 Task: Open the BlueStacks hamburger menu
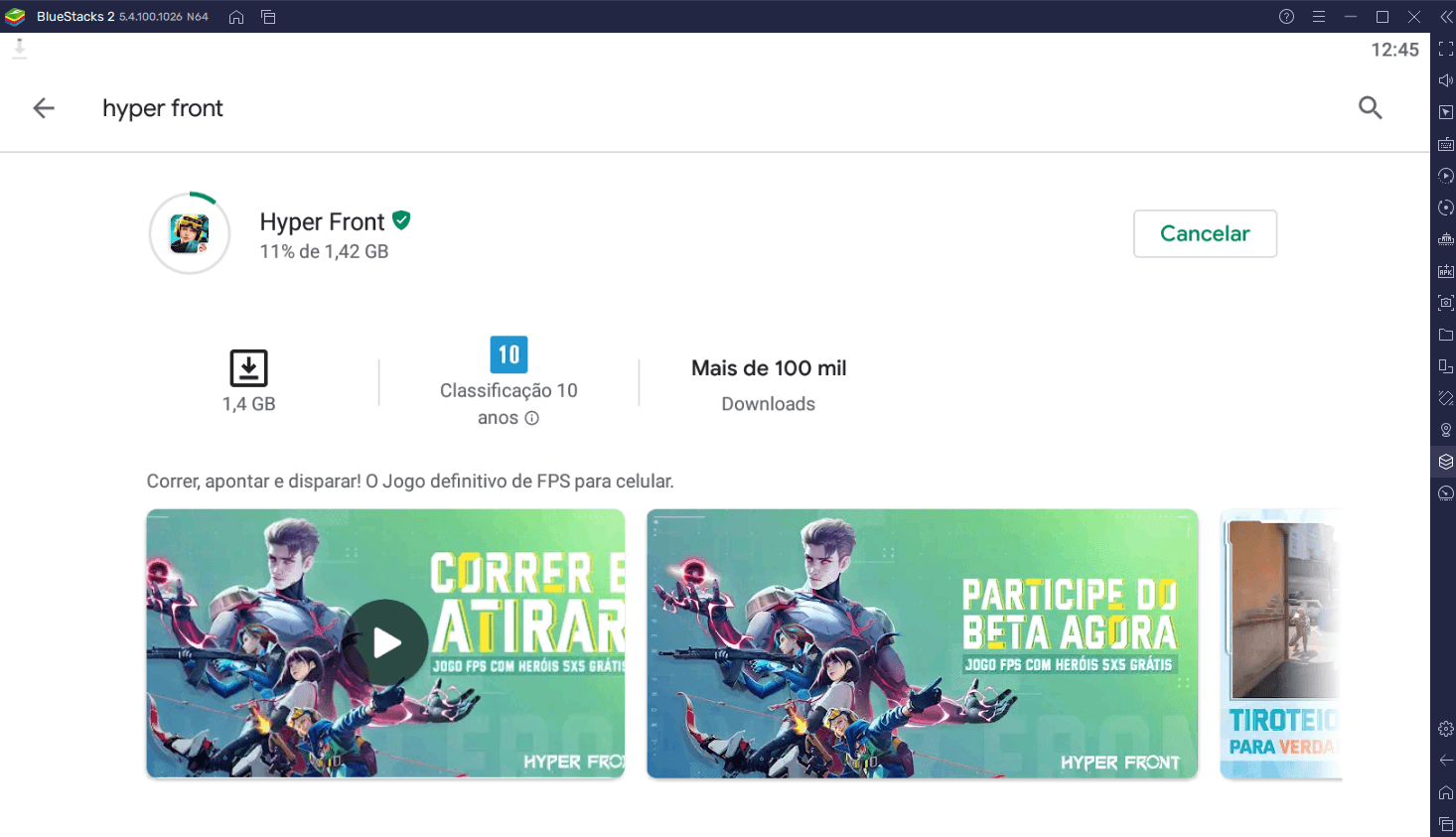coord(1318,17)
